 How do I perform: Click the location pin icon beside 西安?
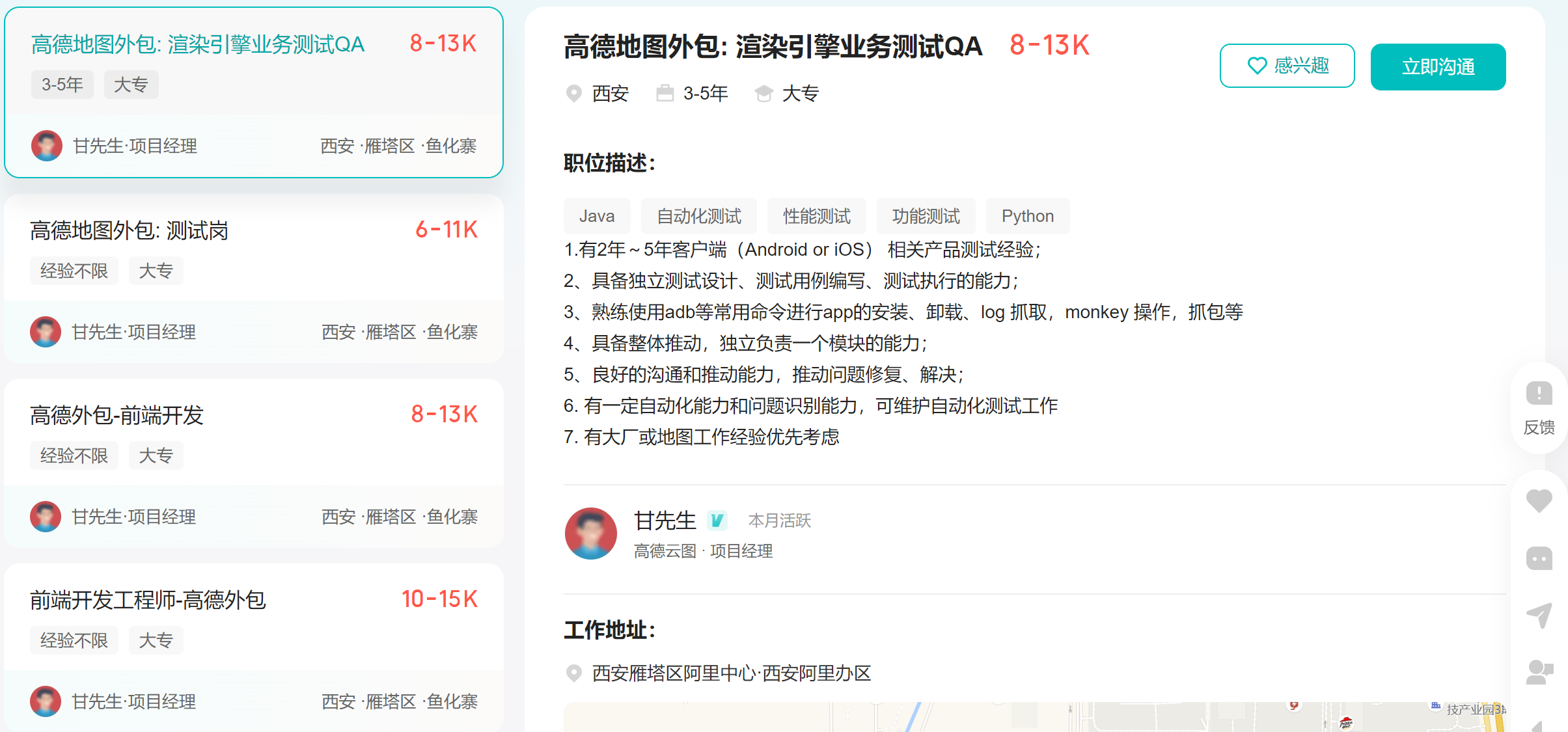[x=573, y=94]
